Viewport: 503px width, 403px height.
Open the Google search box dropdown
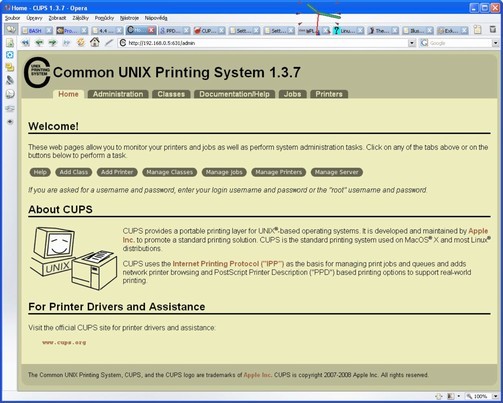tap(495, 43)
